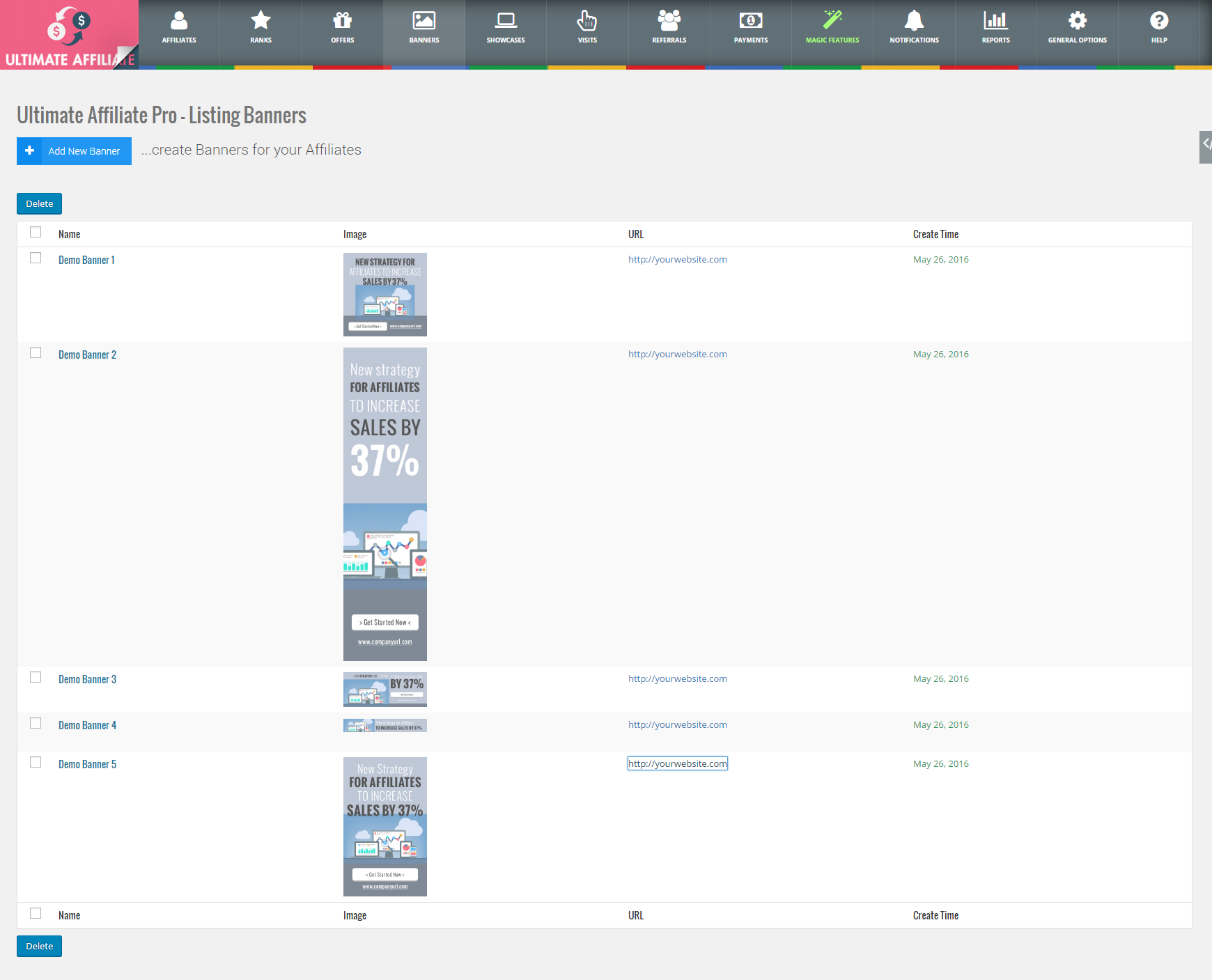Check the Demo Banner 4 checkbox

tap(36, 723)
